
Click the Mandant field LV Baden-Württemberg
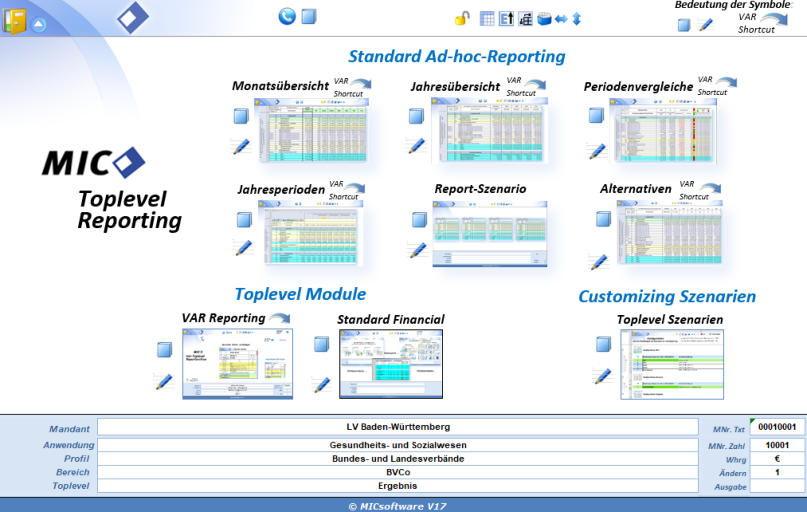(x=397, y=427)
